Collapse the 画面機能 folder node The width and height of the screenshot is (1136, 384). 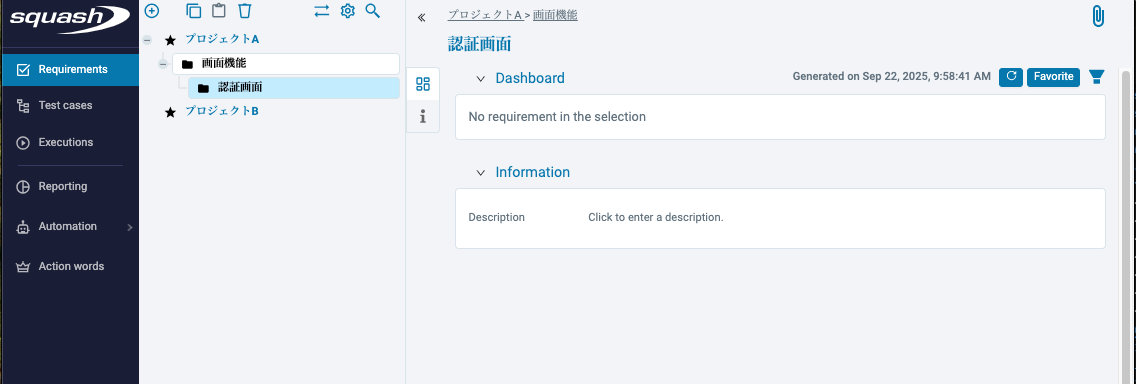pos(163,64)
